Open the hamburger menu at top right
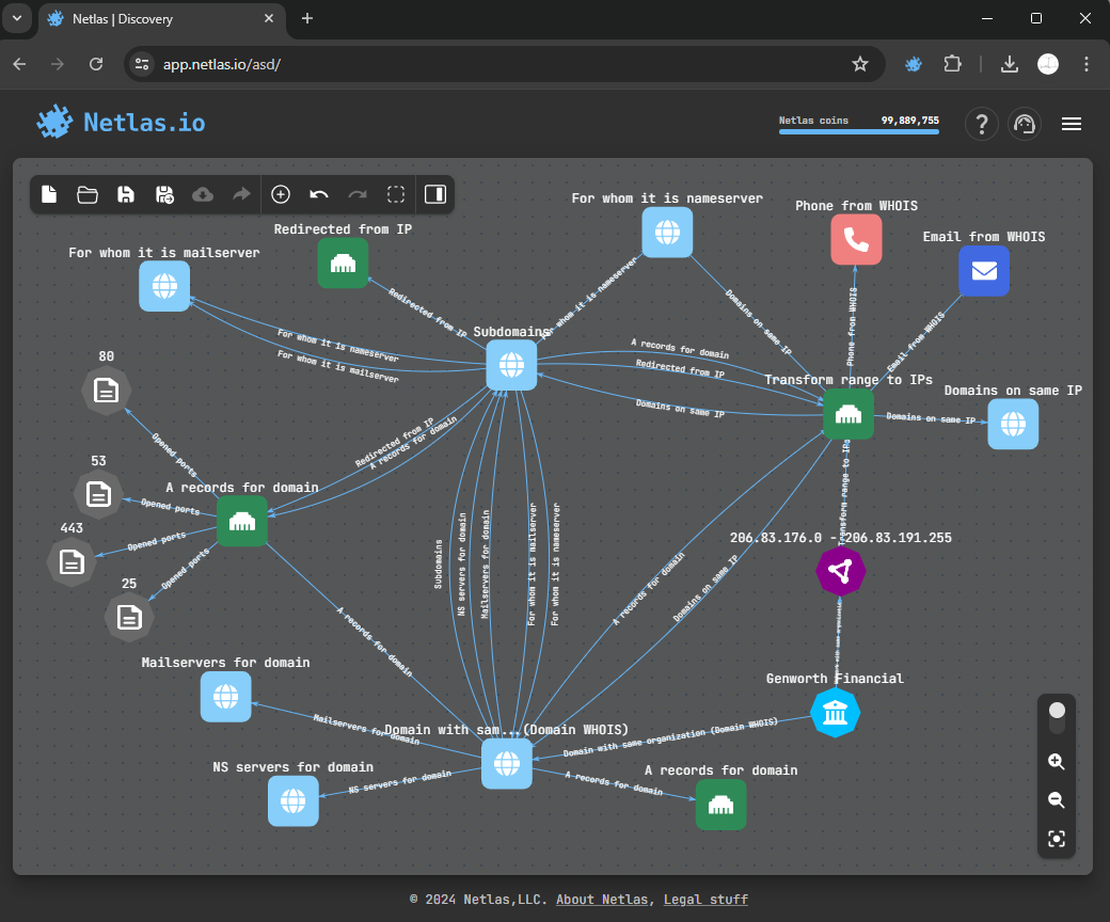 click(x=1071, y=124)
